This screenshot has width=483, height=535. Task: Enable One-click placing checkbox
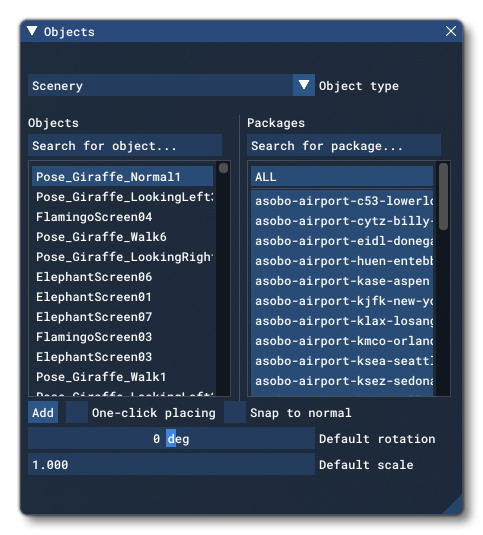click(x=77, y=413)
